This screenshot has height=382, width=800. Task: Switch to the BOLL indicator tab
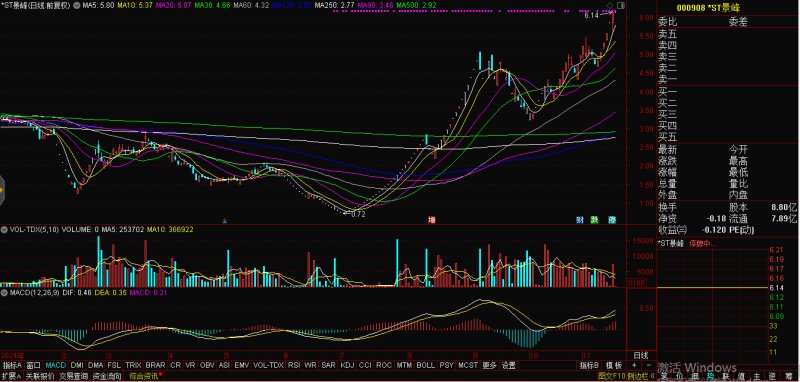coord(426,365)
